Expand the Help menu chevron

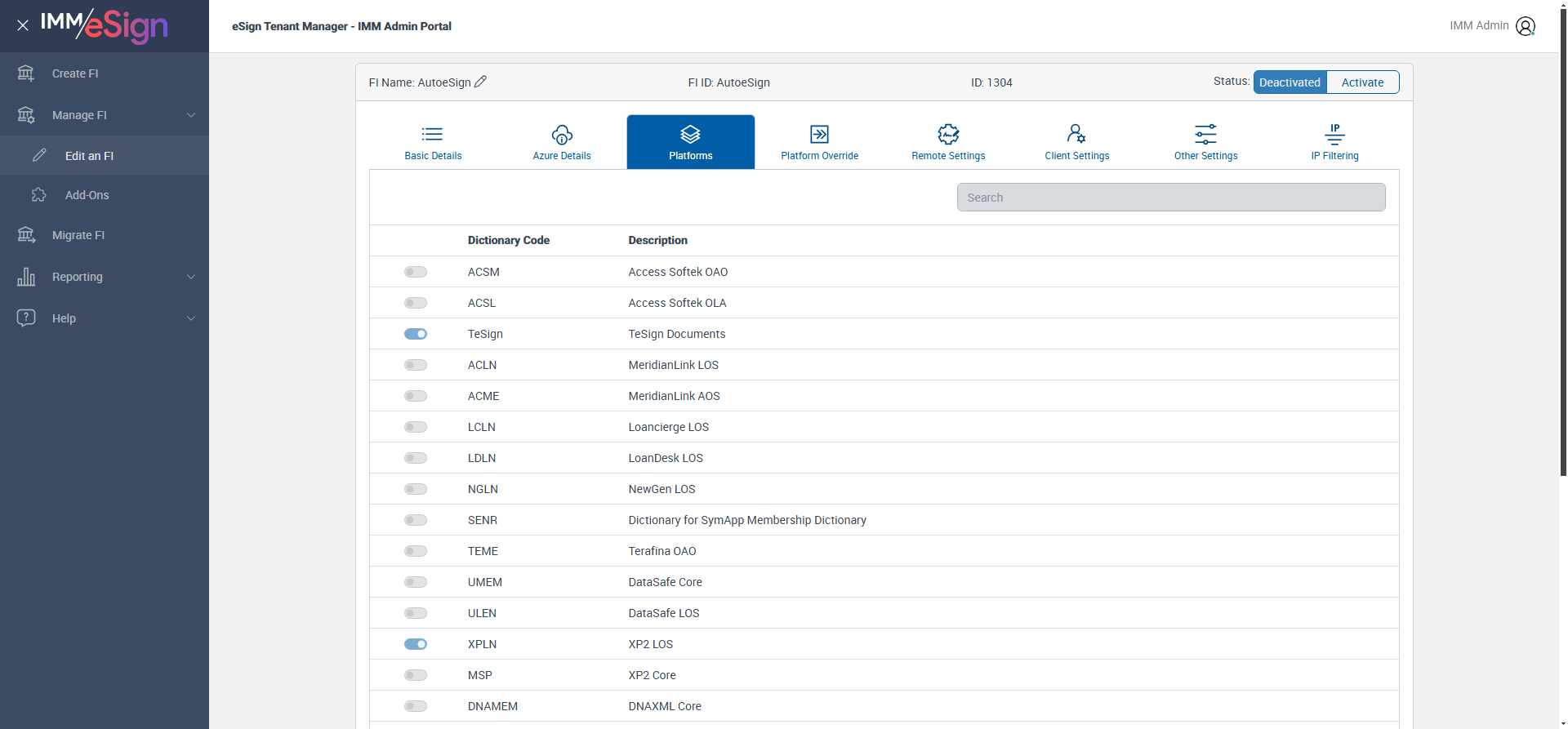point(191,318)
